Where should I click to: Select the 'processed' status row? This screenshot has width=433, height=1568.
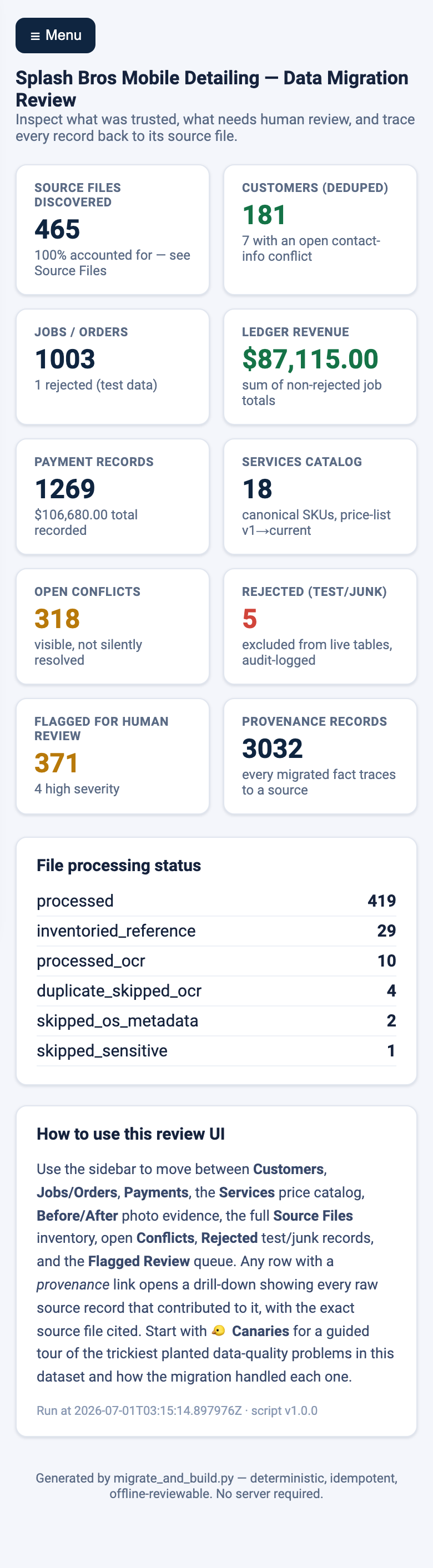[x=216, y=901]
